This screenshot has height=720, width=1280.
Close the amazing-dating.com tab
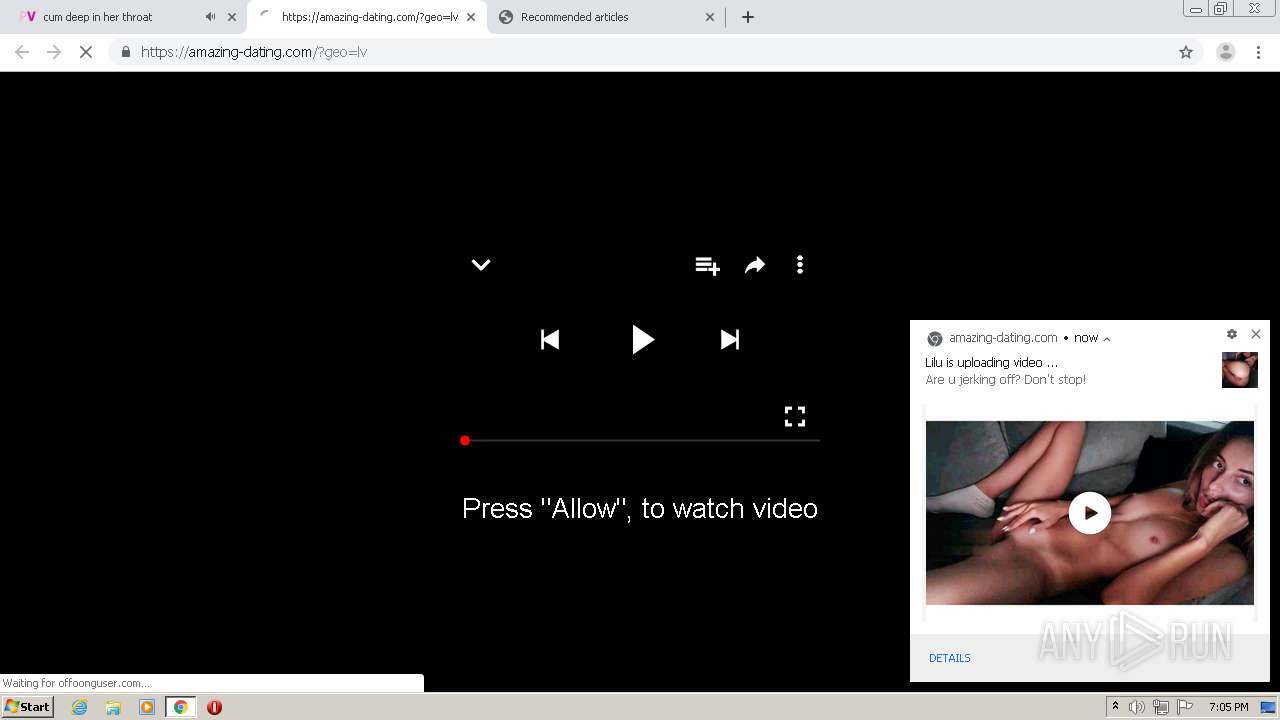471,17
